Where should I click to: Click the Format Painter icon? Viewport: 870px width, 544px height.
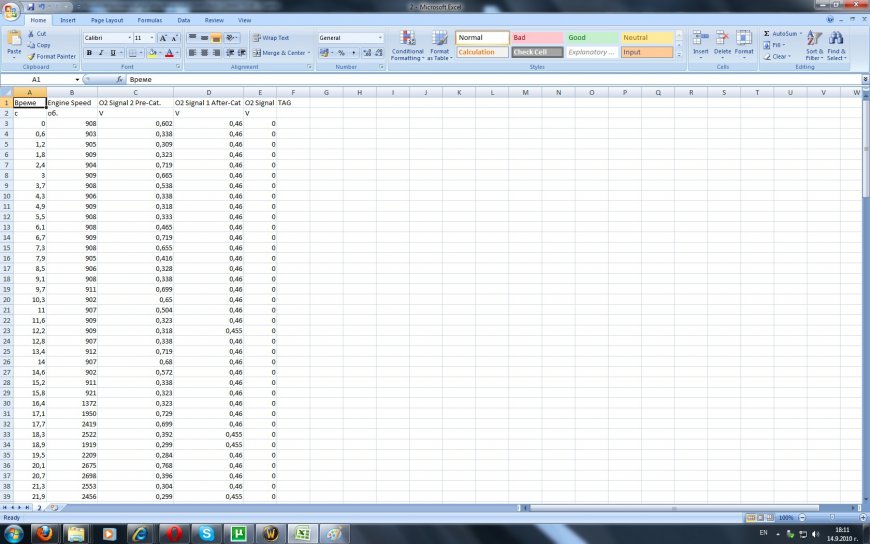pos(32,56)
